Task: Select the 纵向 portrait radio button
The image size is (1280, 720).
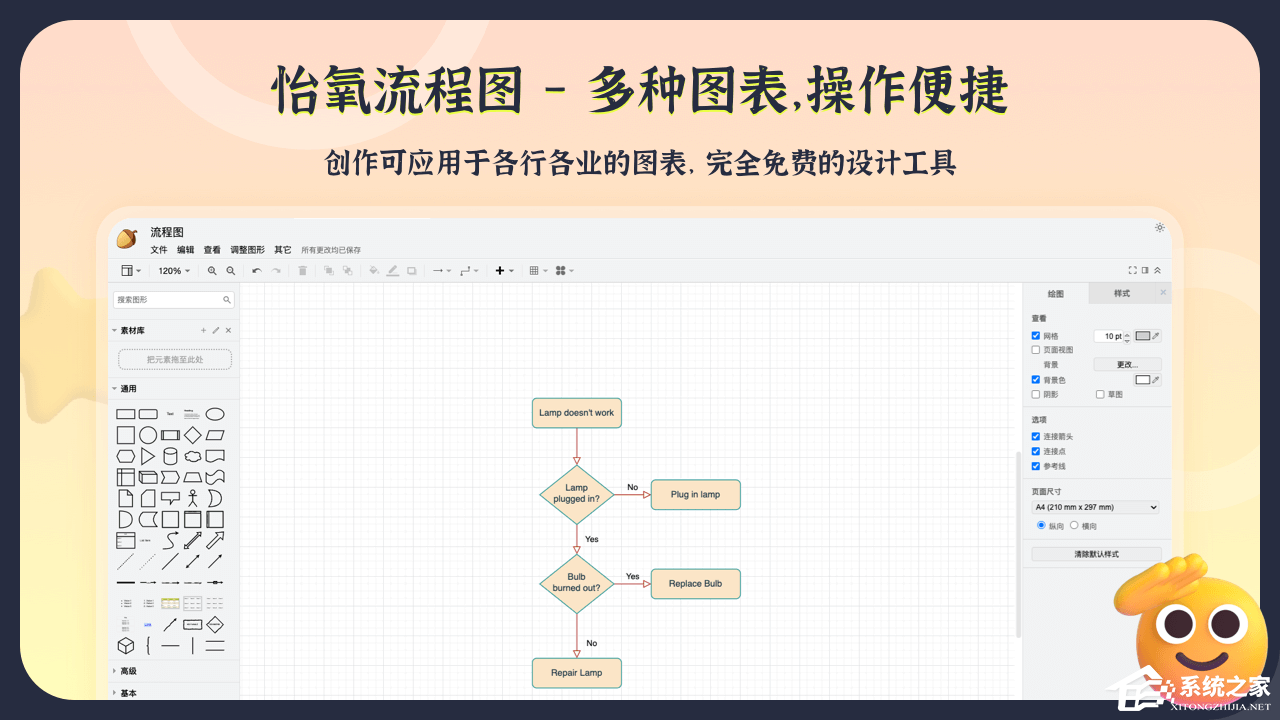Action: tap(1041, 525)
